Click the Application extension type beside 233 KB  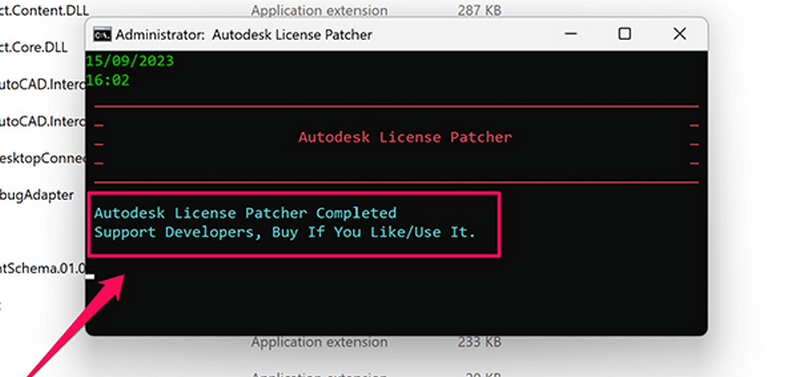pyautogui.click(x=319, y=341)
